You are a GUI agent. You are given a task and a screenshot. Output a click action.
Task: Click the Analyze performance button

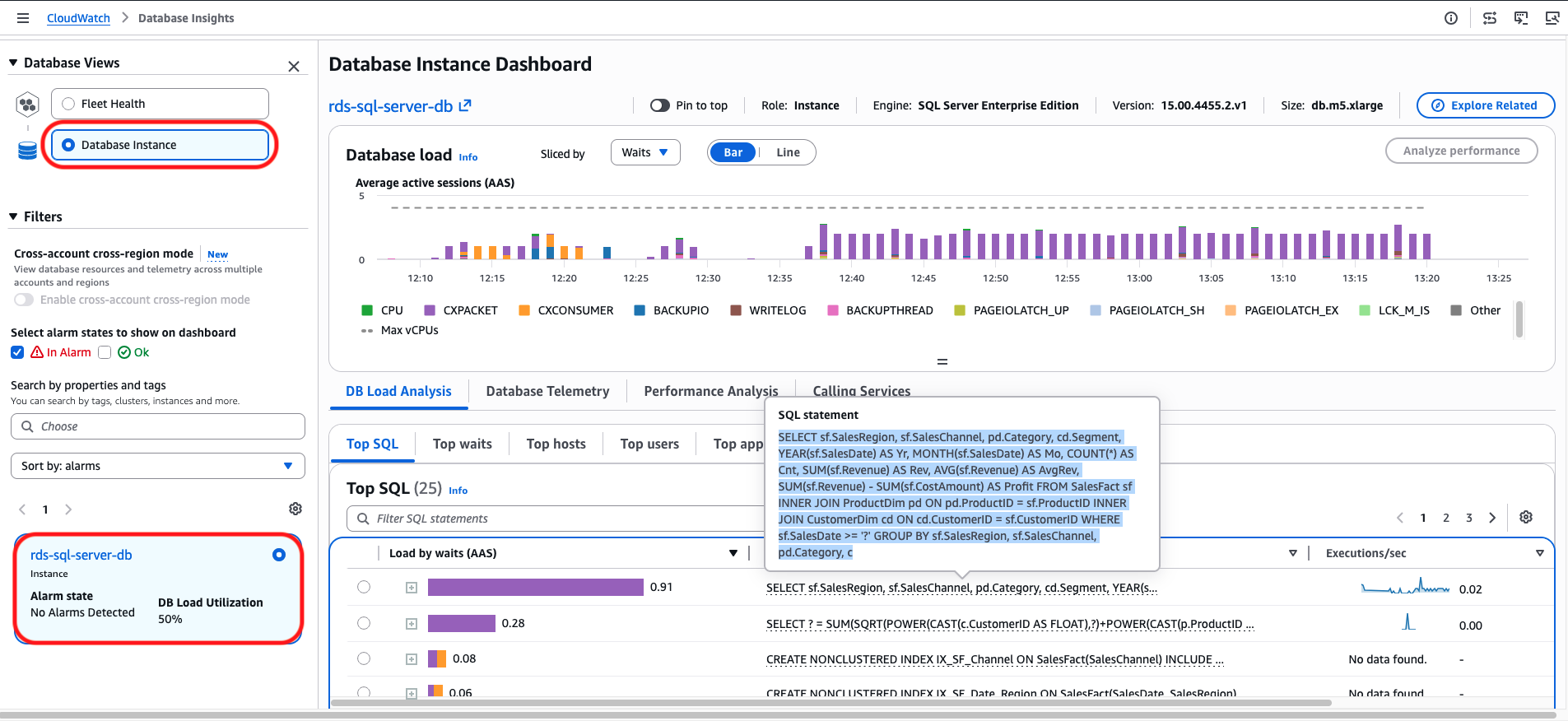[1462, 151]
